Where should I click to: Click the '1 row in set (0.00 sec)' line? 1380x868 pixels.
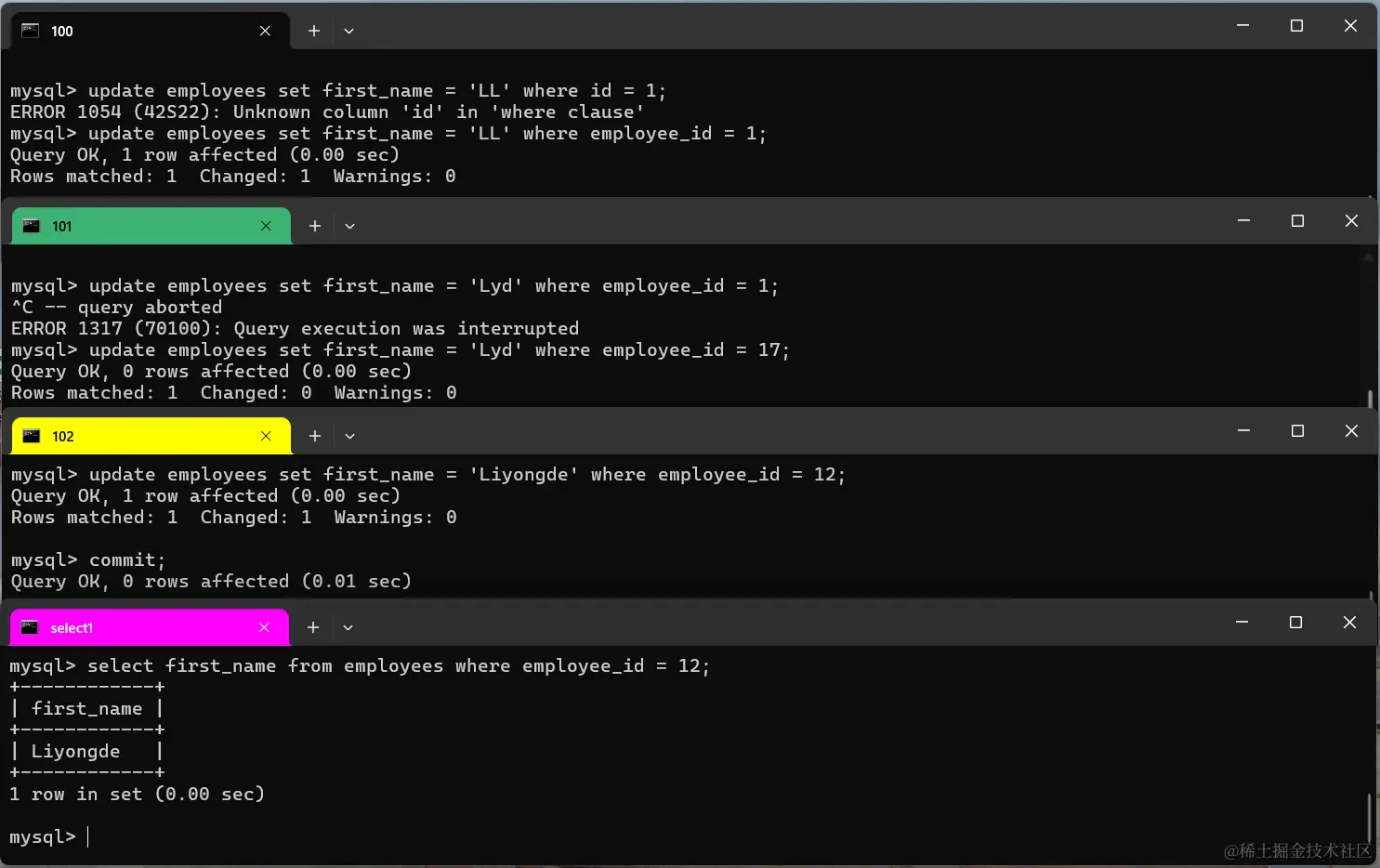[137, 794]
